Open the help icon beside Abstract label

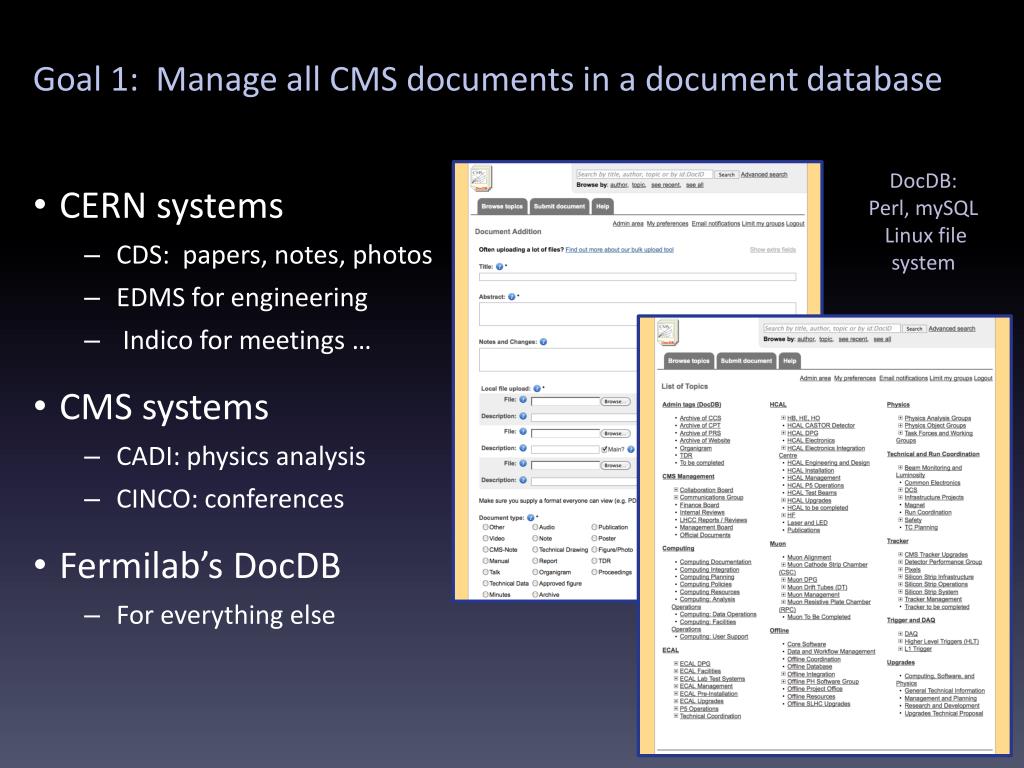point(511,296)
